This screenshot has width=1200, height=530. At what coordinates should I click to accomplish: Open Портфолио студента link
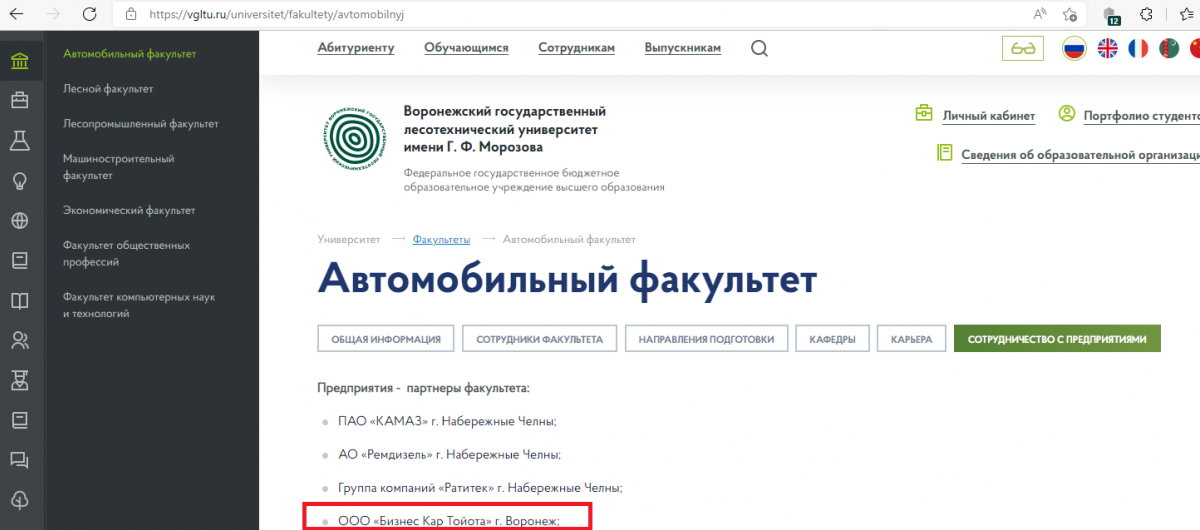coord(1141,116)
